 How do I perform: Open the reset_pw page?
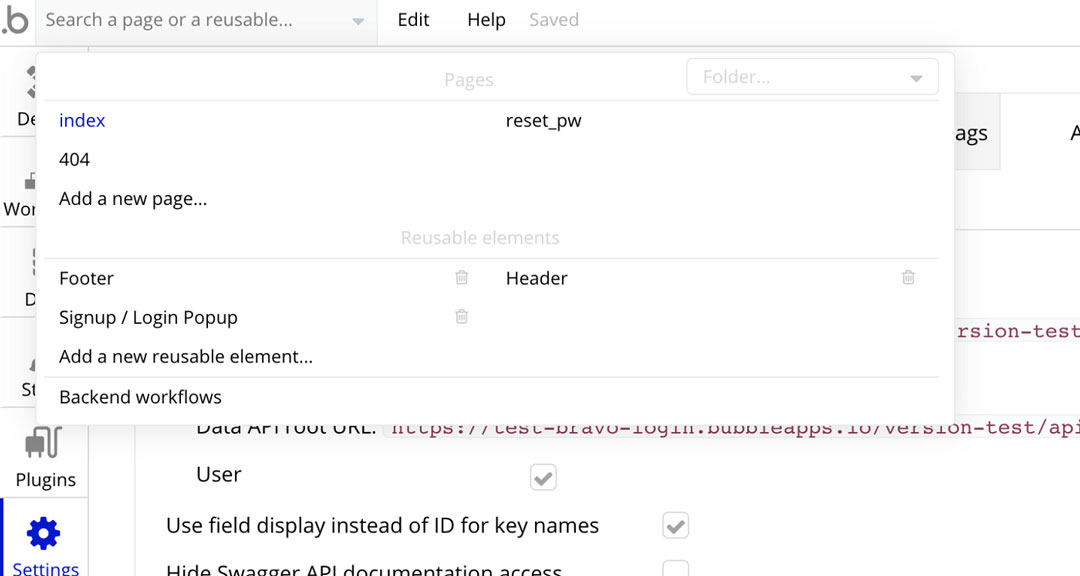click(543, 121)
